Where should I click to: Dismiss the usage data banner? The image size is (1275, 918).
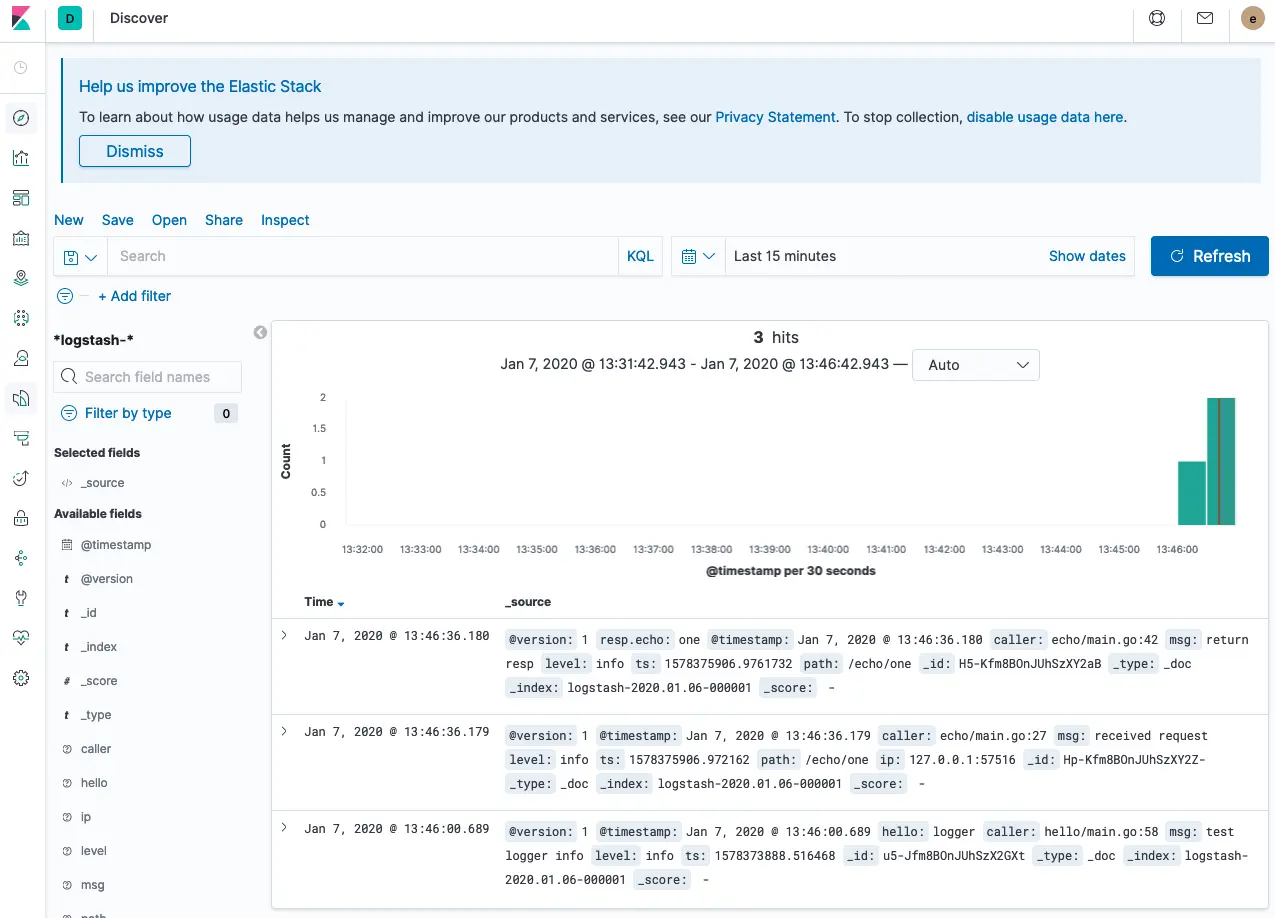point(135,151)
